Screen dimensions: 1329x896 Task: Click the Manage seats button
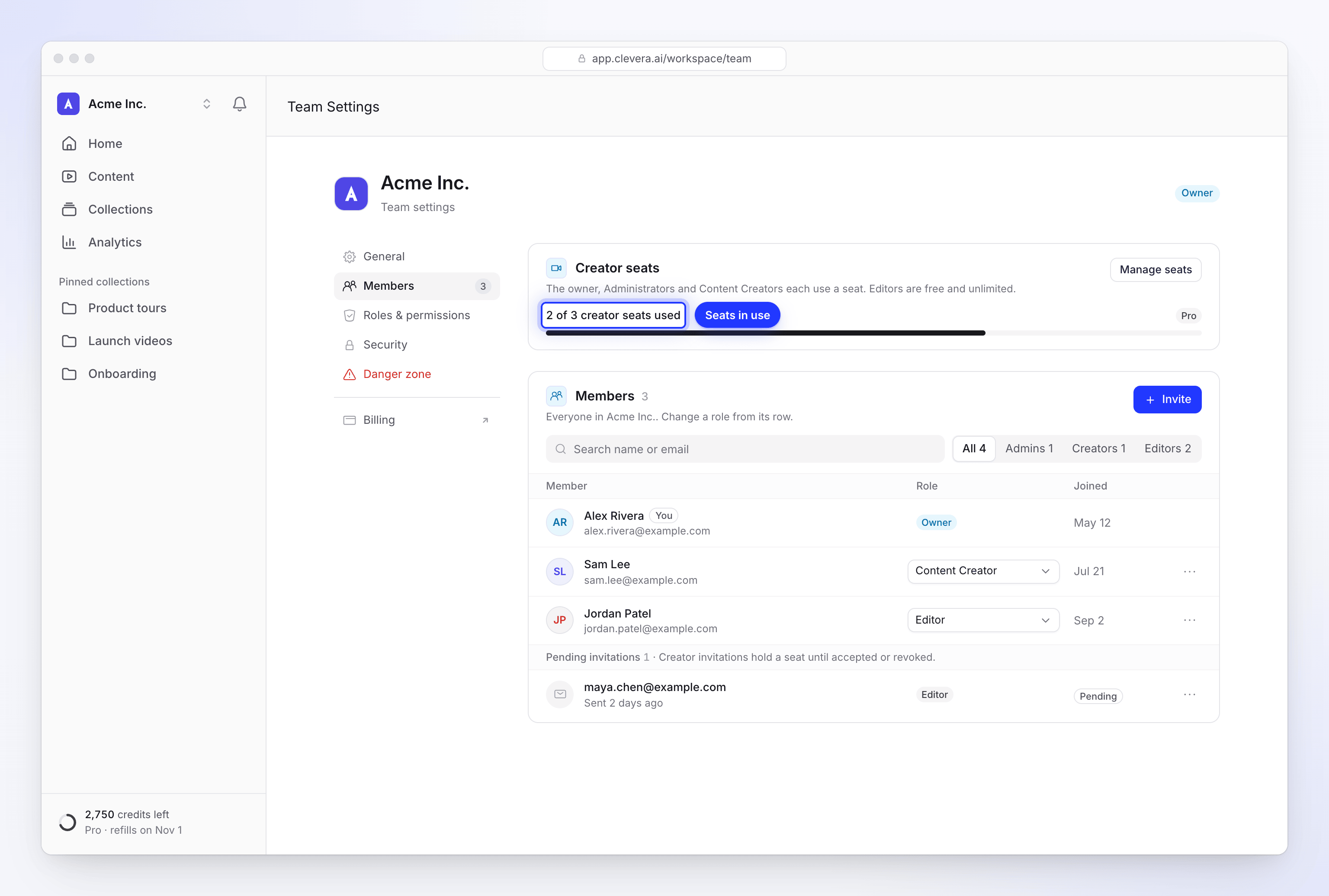[1155, 270]
